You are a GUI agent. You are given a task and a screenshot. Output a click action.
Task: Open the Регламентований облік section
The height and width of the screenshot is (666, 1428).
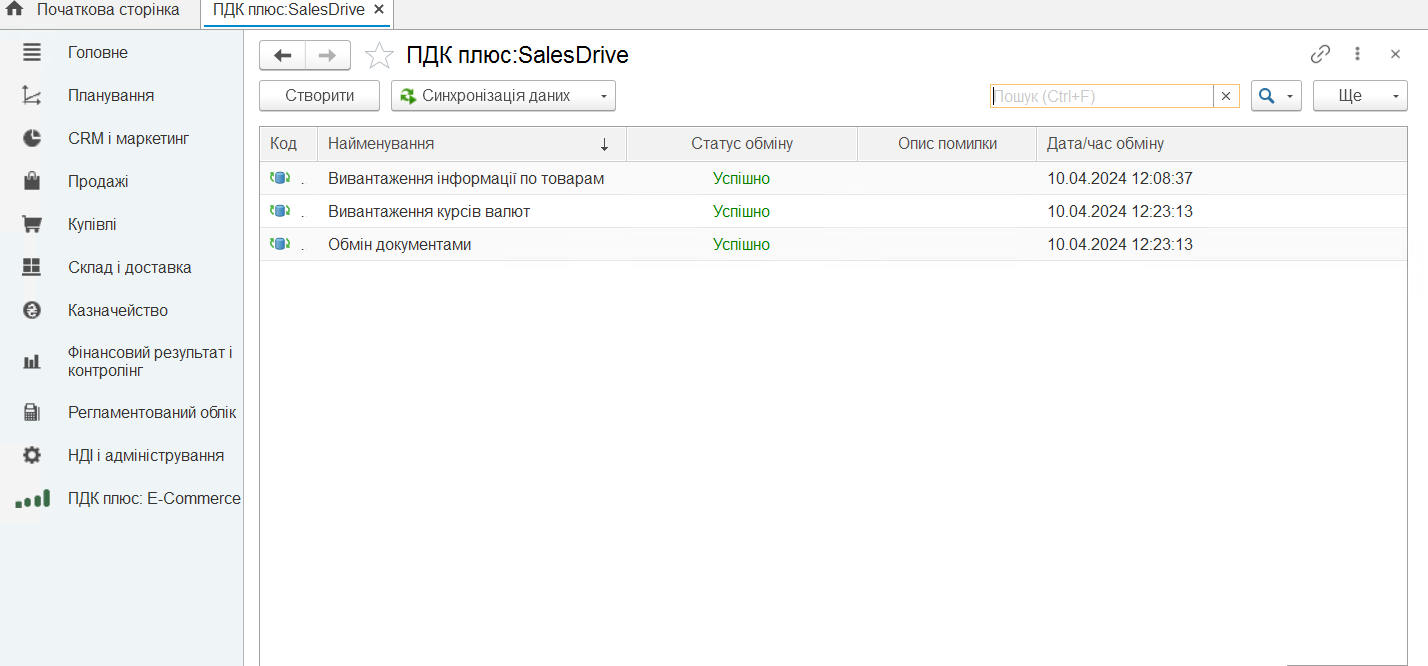152,412
